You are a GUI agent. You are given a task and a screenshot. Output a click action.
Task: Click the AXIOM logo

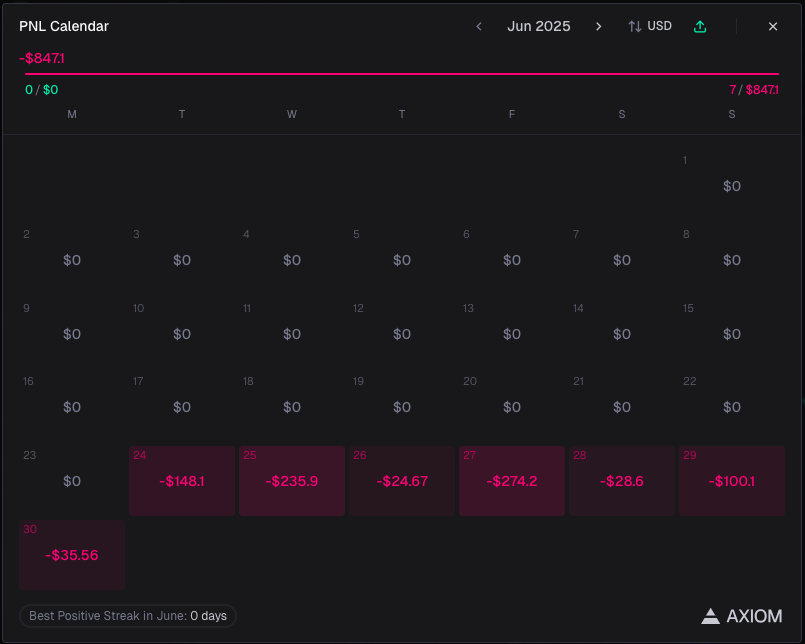741,616
